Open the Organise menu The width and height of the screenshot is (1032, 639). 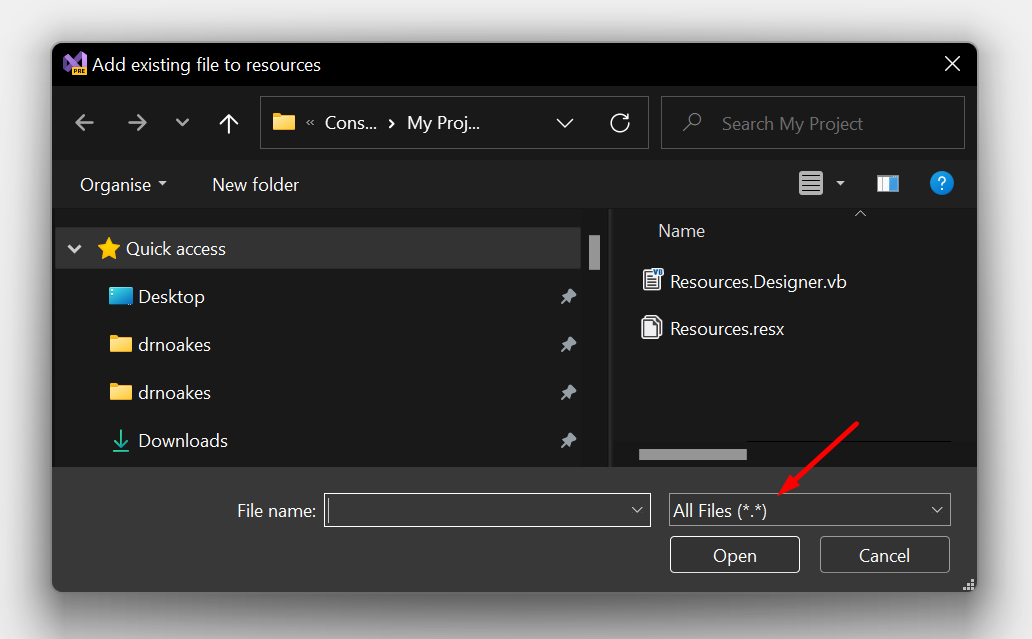coord(122,184)
